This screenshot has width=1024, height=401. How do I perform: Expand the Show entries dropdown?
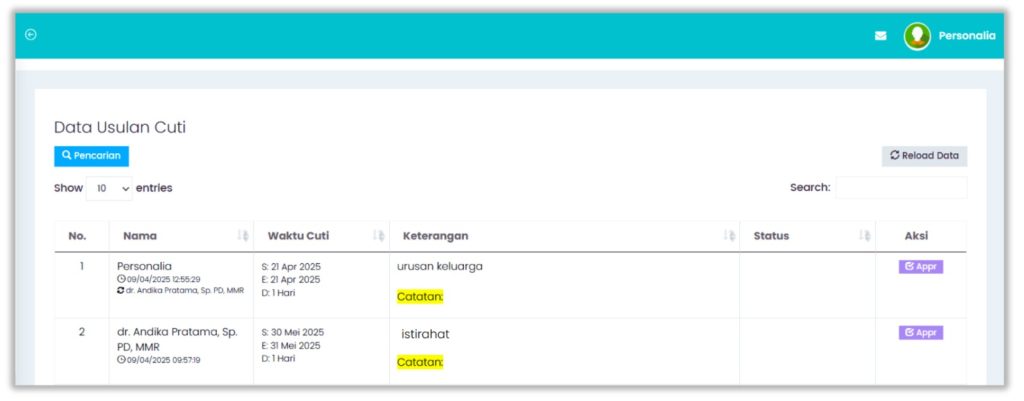pyautogui.click(x=109, y=188)
